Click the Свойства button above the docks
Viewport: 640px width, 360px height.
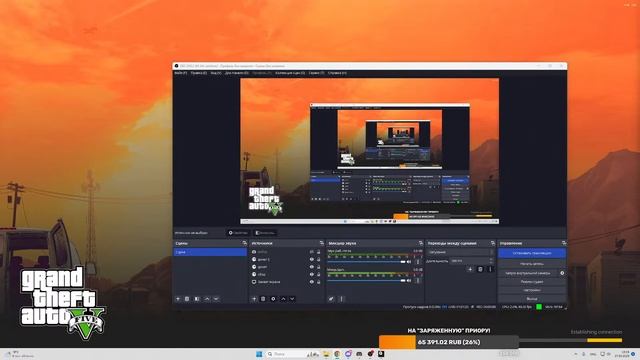(238, 233)
